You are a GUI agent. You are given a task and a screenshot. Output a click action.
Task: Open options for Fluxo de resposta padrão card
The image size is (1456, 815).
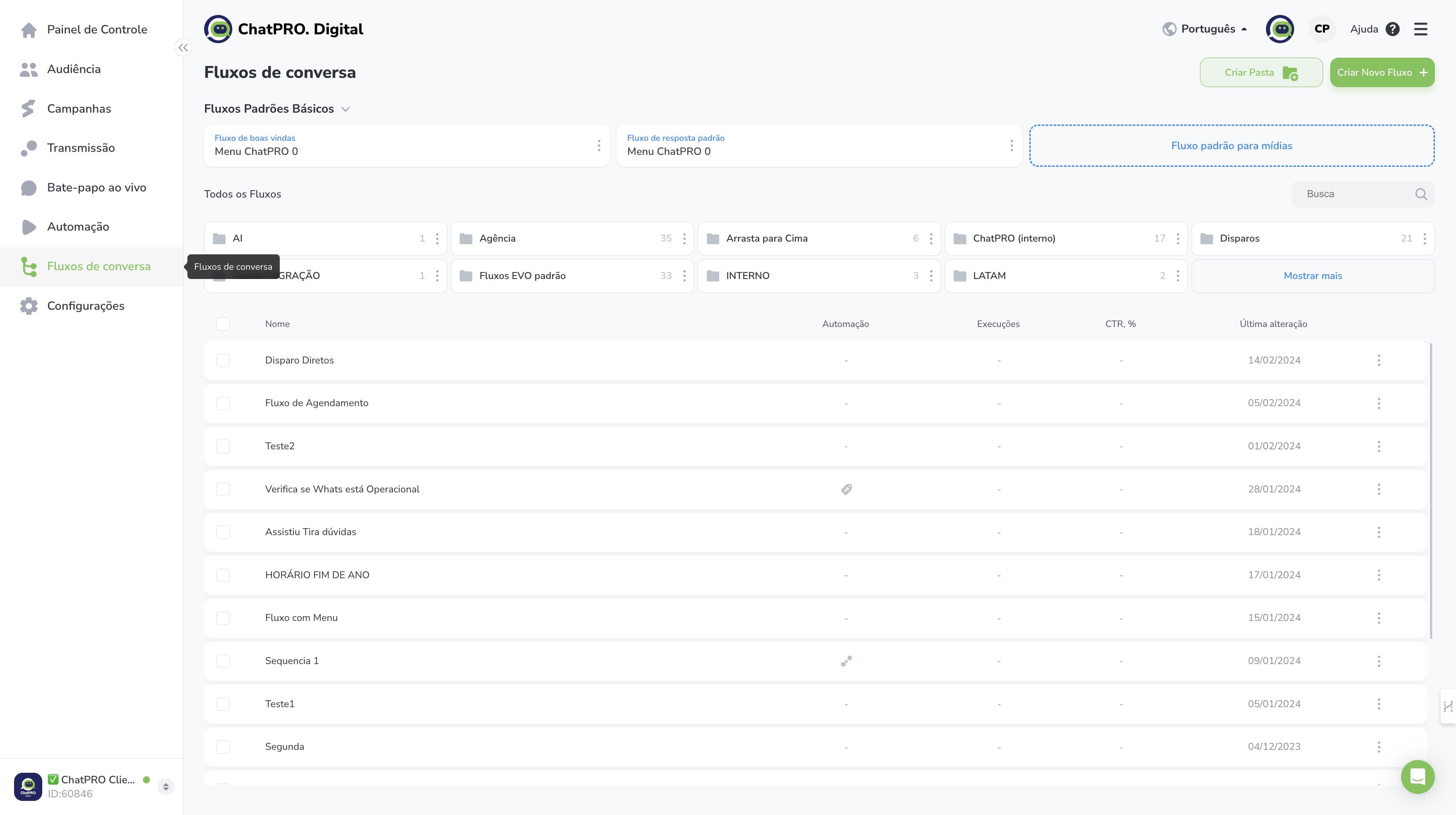[x=1011, y=146]
